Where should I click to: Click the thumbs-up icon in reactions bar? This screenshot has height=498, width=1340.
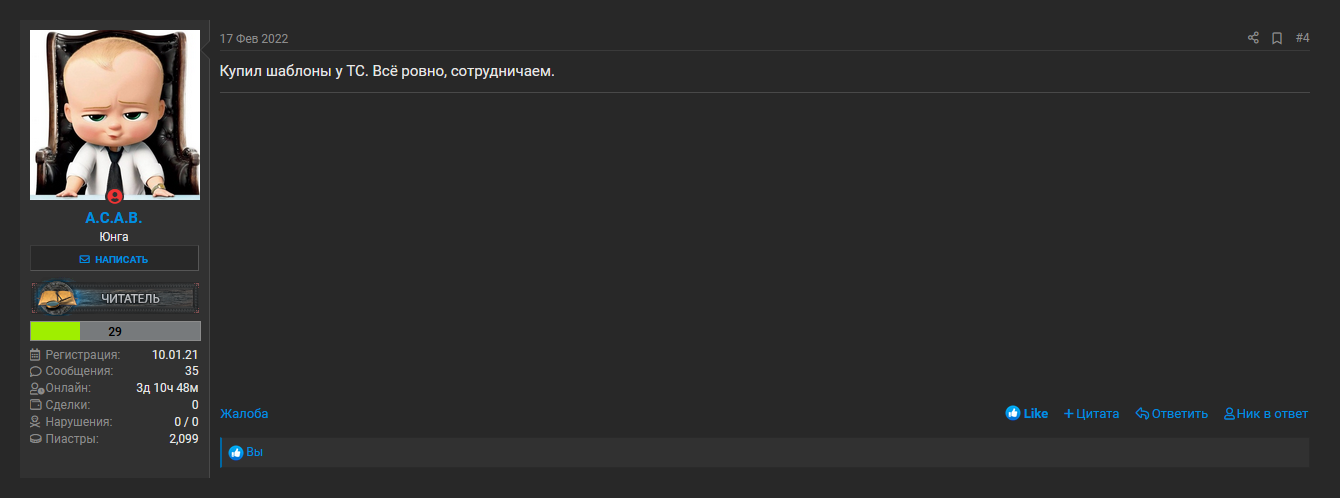point(236,453)
